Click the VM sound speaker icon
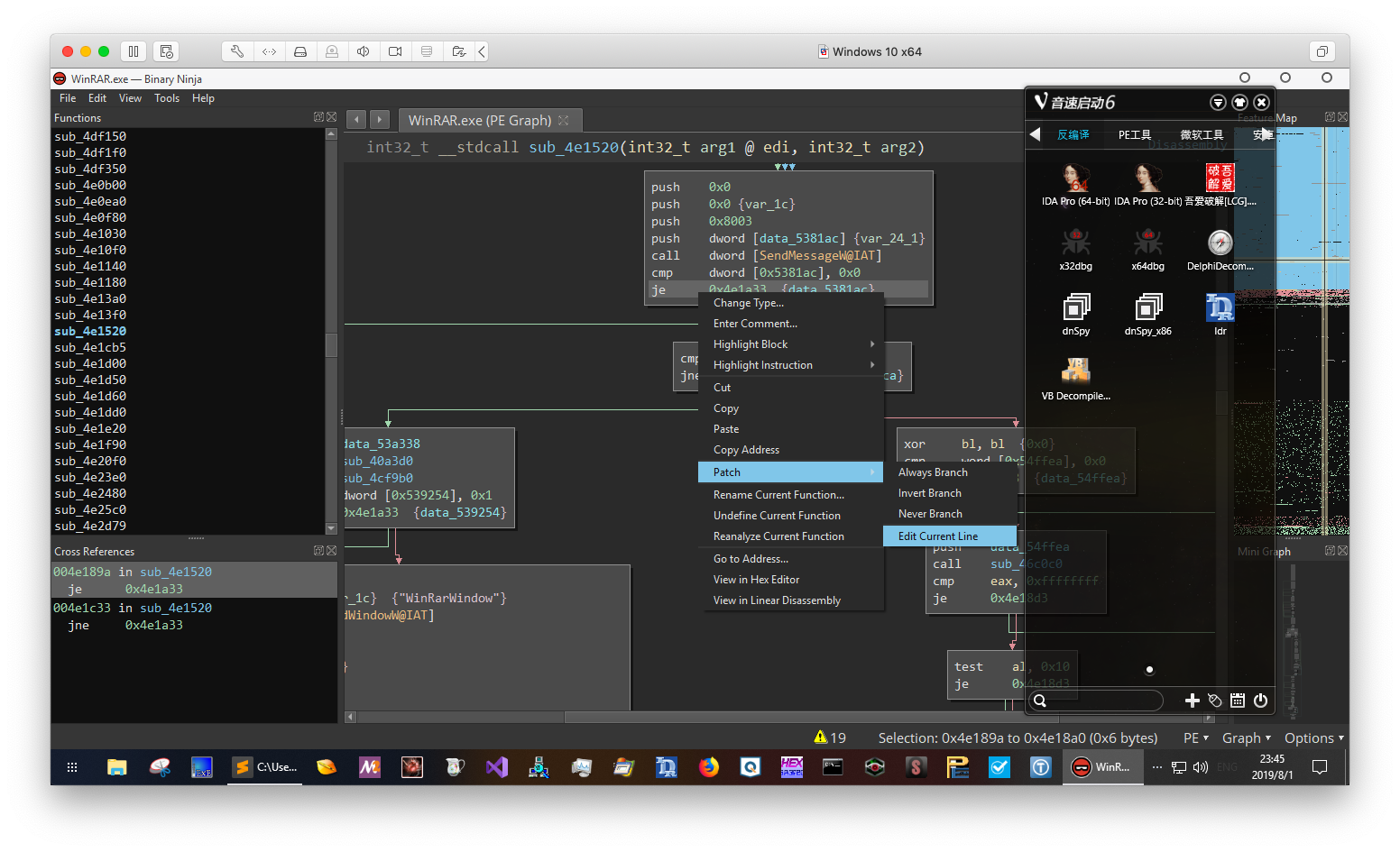 pyautogui.click(x=364, y=51)
